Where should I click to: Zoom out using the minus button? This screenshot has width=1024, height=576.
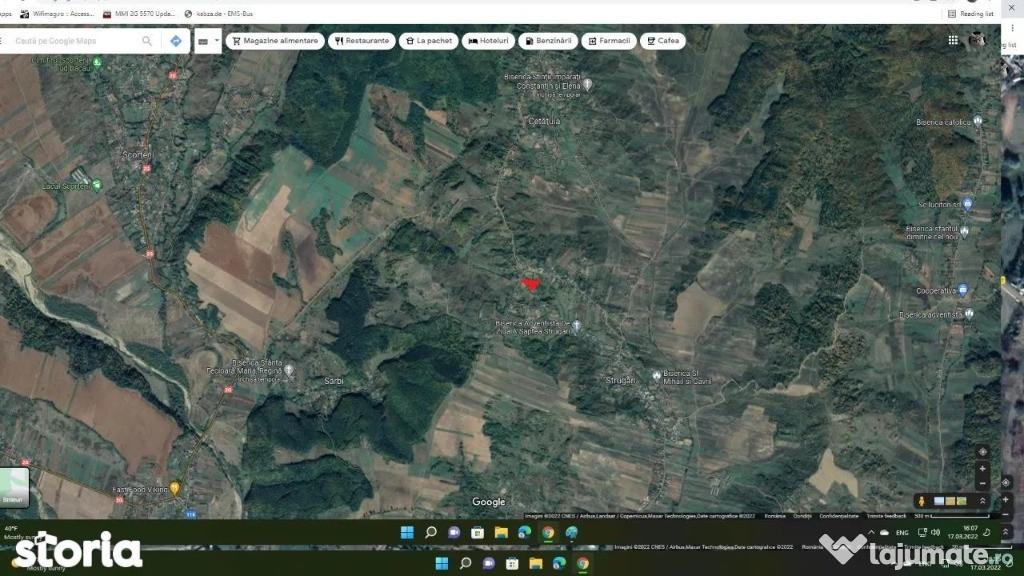pos(983,482)
